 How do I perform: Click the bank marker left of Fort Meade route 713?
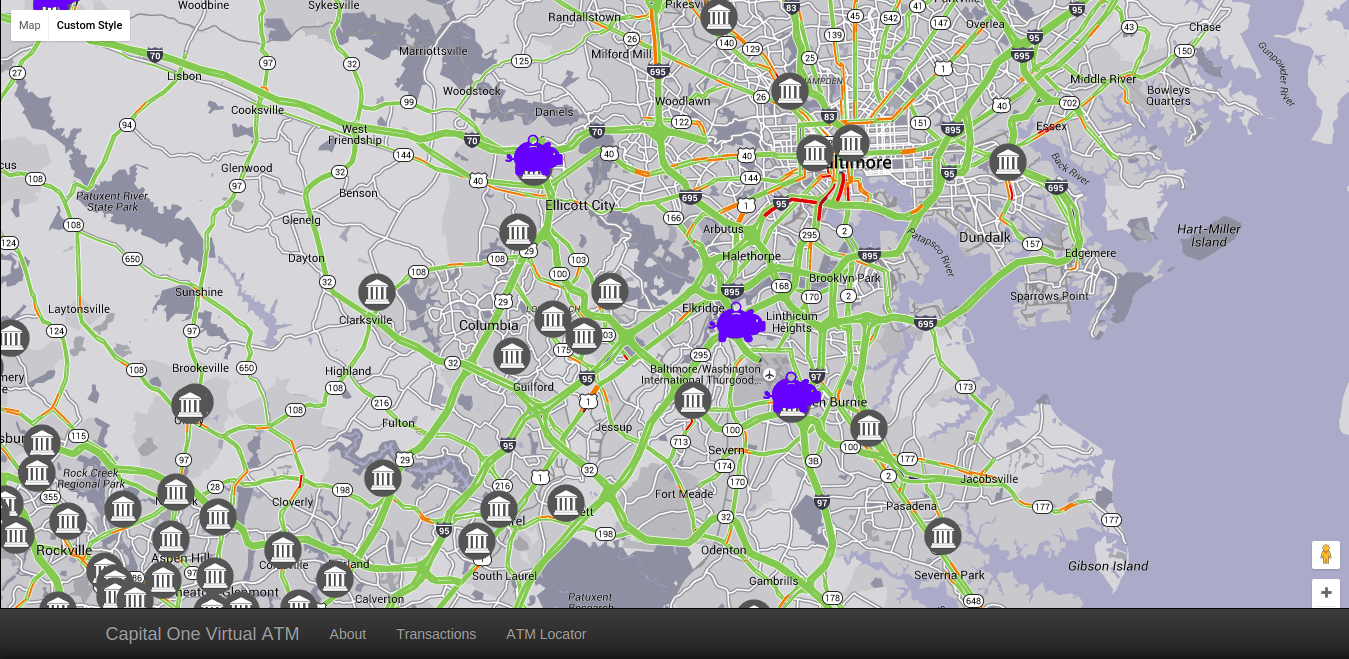[x=693, y=400]
